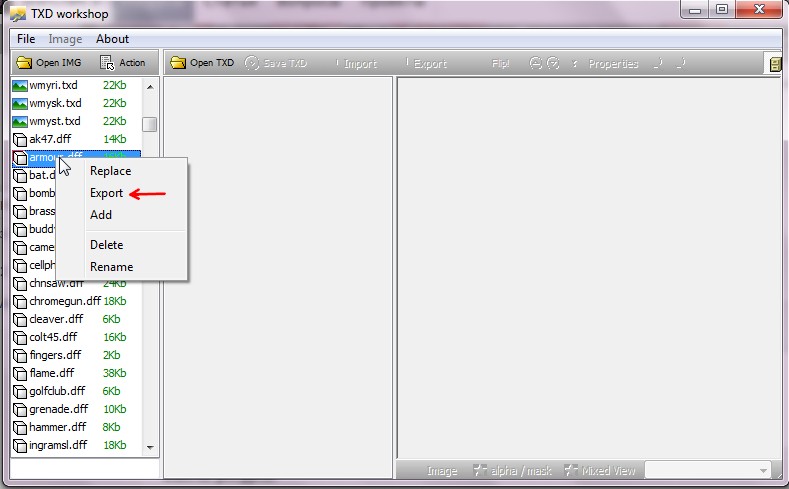The height and width of the screenshot is (489, 789).
Task: Choose Delete in the context menu
Action: (x=106, y=245)
